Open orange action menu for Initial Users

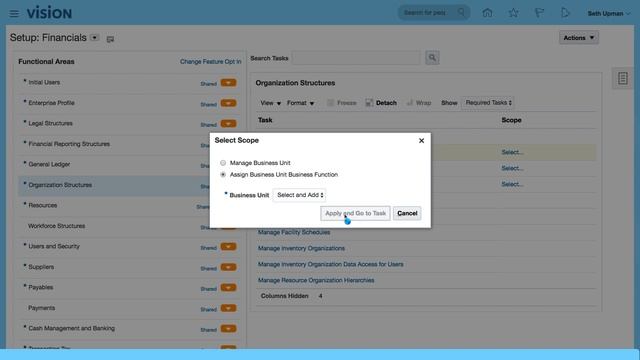coord(229,83)
